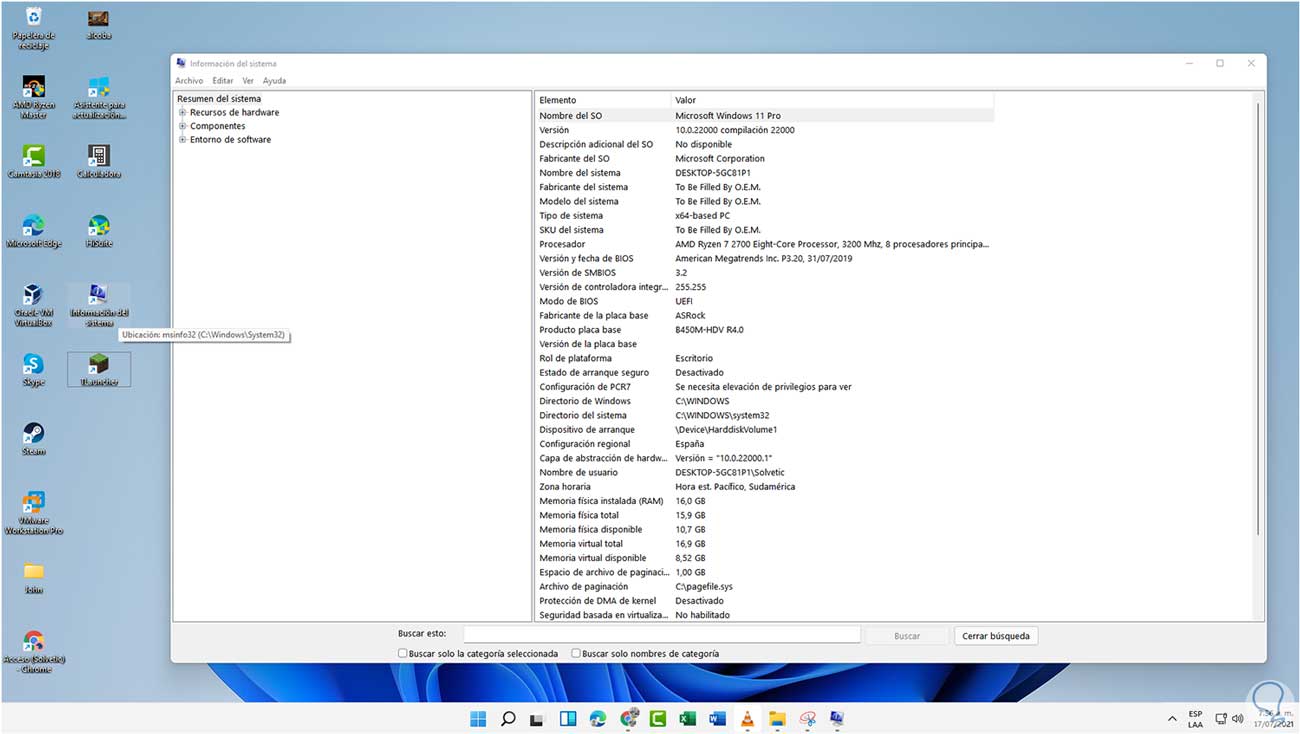Viewport: 1300px width, 734px height.
Task: Select the Recursos de hardware label
Action: [235, 113]
